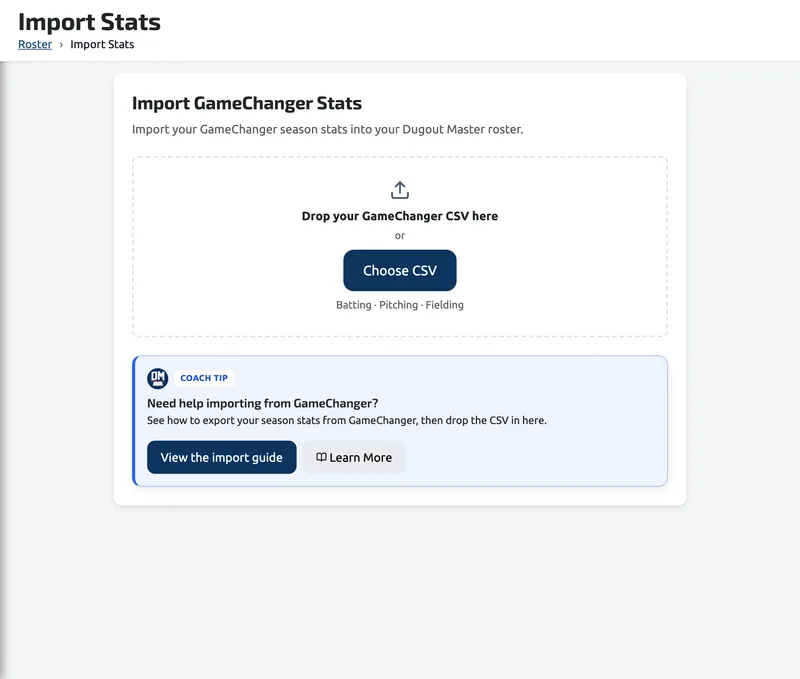Click "Need help importing from GameChanger?" heading
This screenshot has height=679, width=800.
click(x=263, y=404)
